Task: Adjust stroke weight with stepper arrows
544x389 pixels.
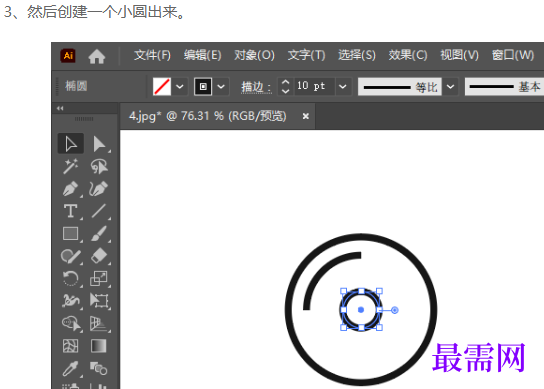Action: click(285, 86)
